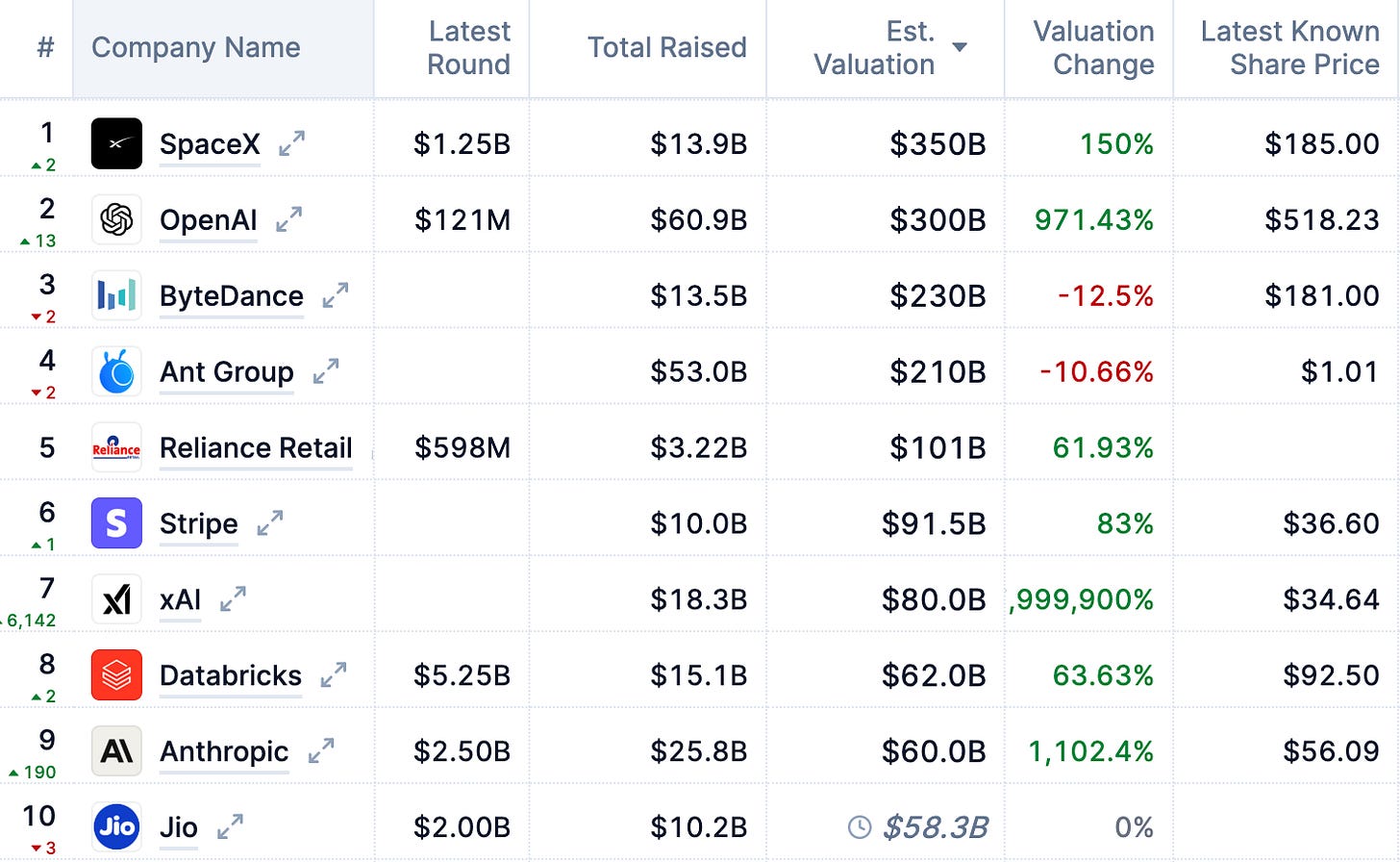Click the Reliance Retail logo
1400x862 pixels.
coord(116,447)
